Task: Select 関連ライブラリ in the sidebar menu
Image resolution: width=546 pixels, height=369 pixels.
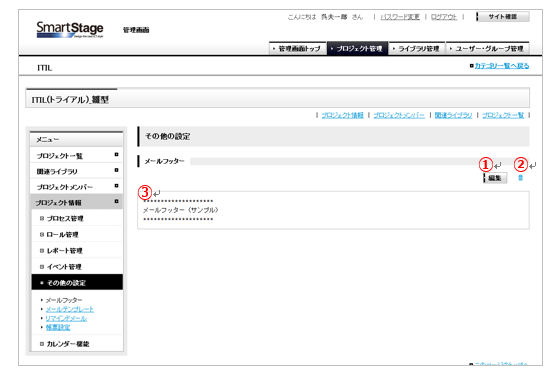Action: pyautogui.click(x=77, y=171)
